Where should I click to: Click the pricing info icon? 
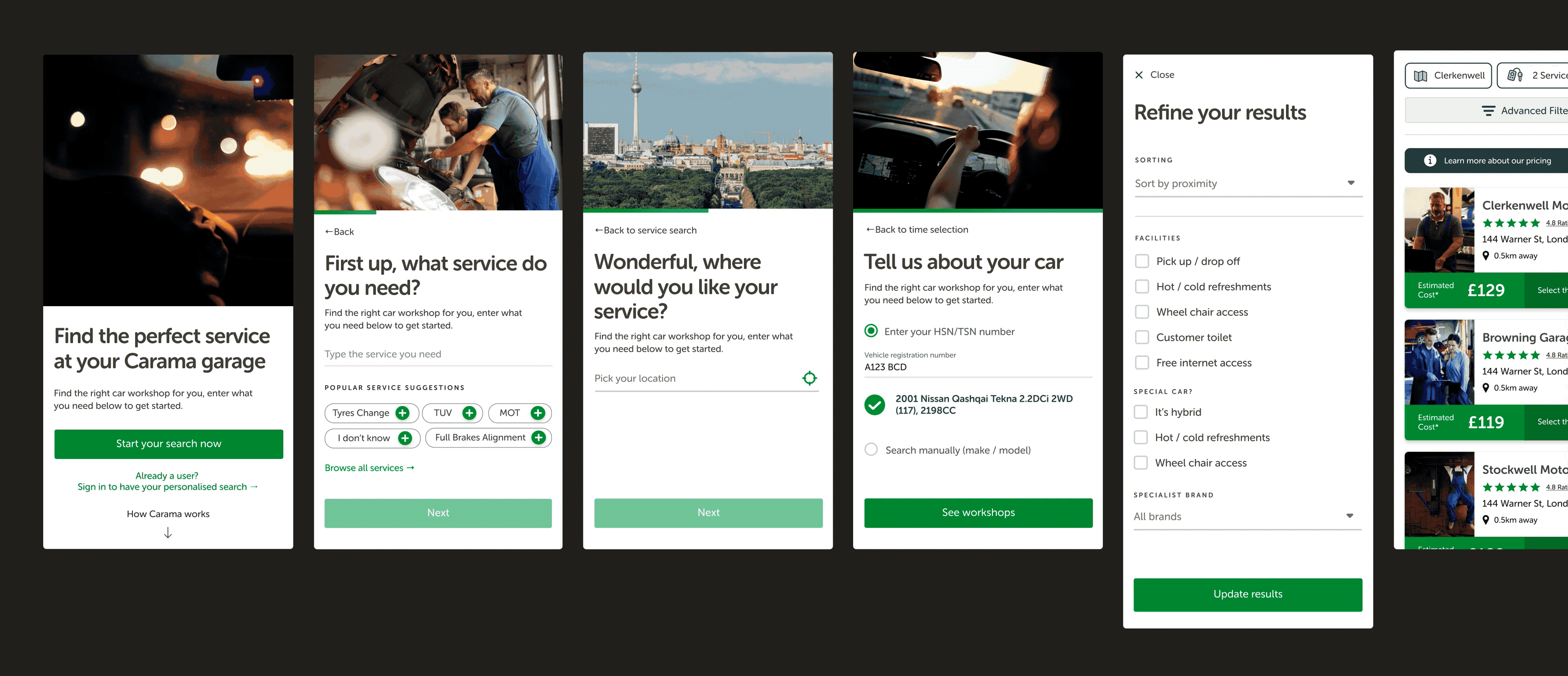[1430, 161]
